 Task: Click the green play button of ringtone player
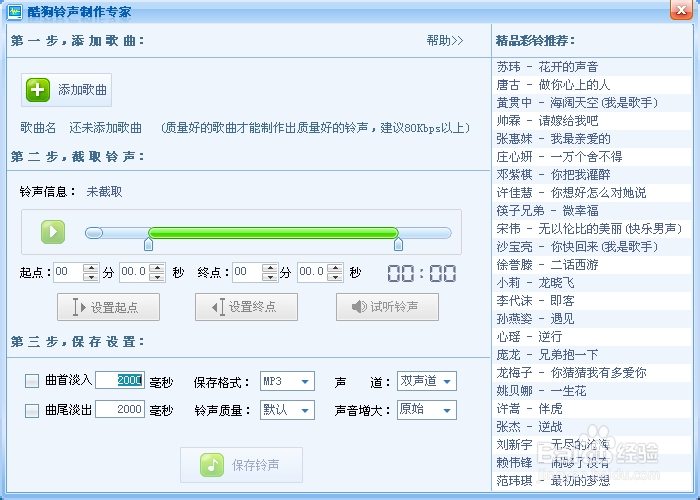click(53, 232)
